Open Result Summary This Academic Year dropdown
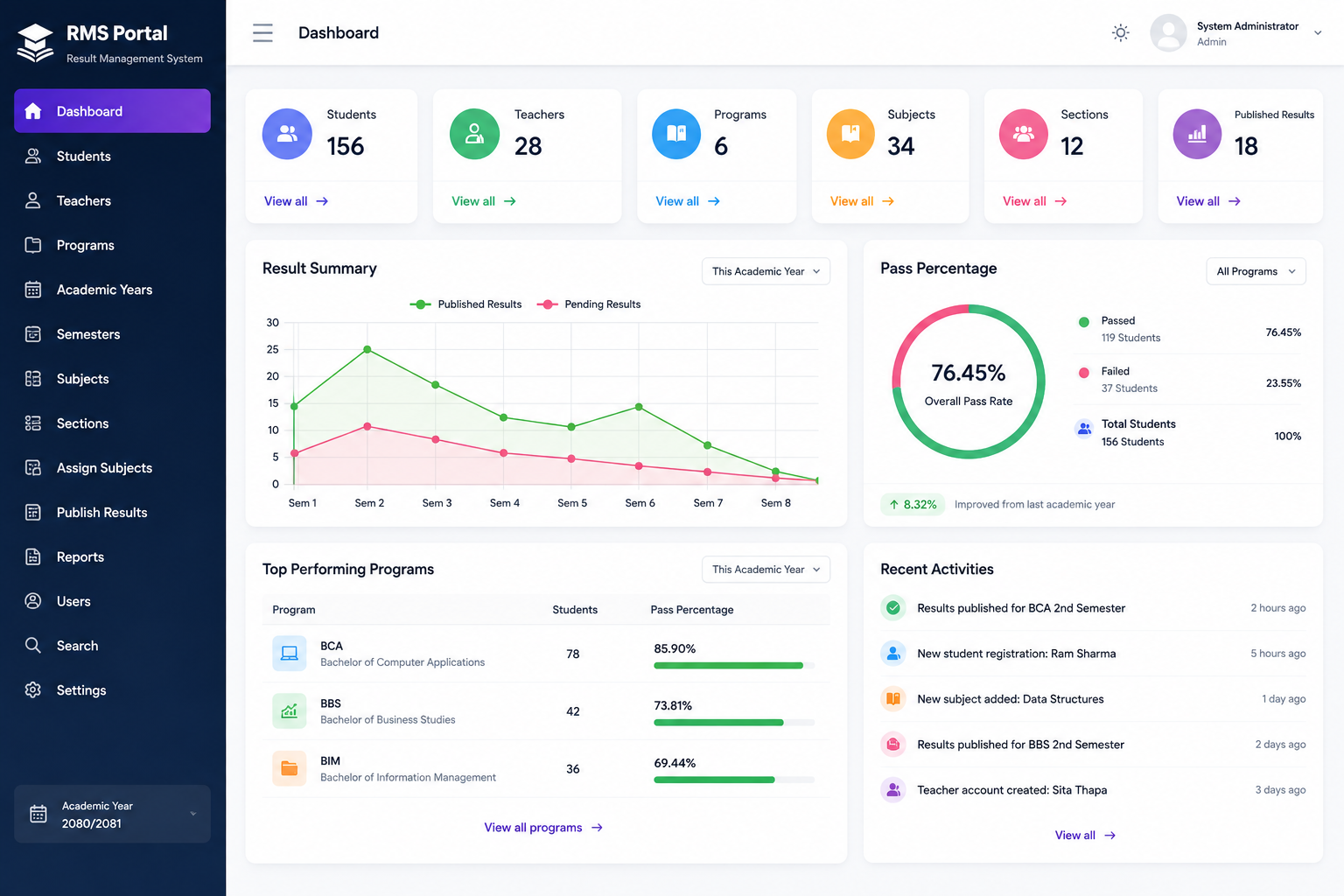 point(766,271)
